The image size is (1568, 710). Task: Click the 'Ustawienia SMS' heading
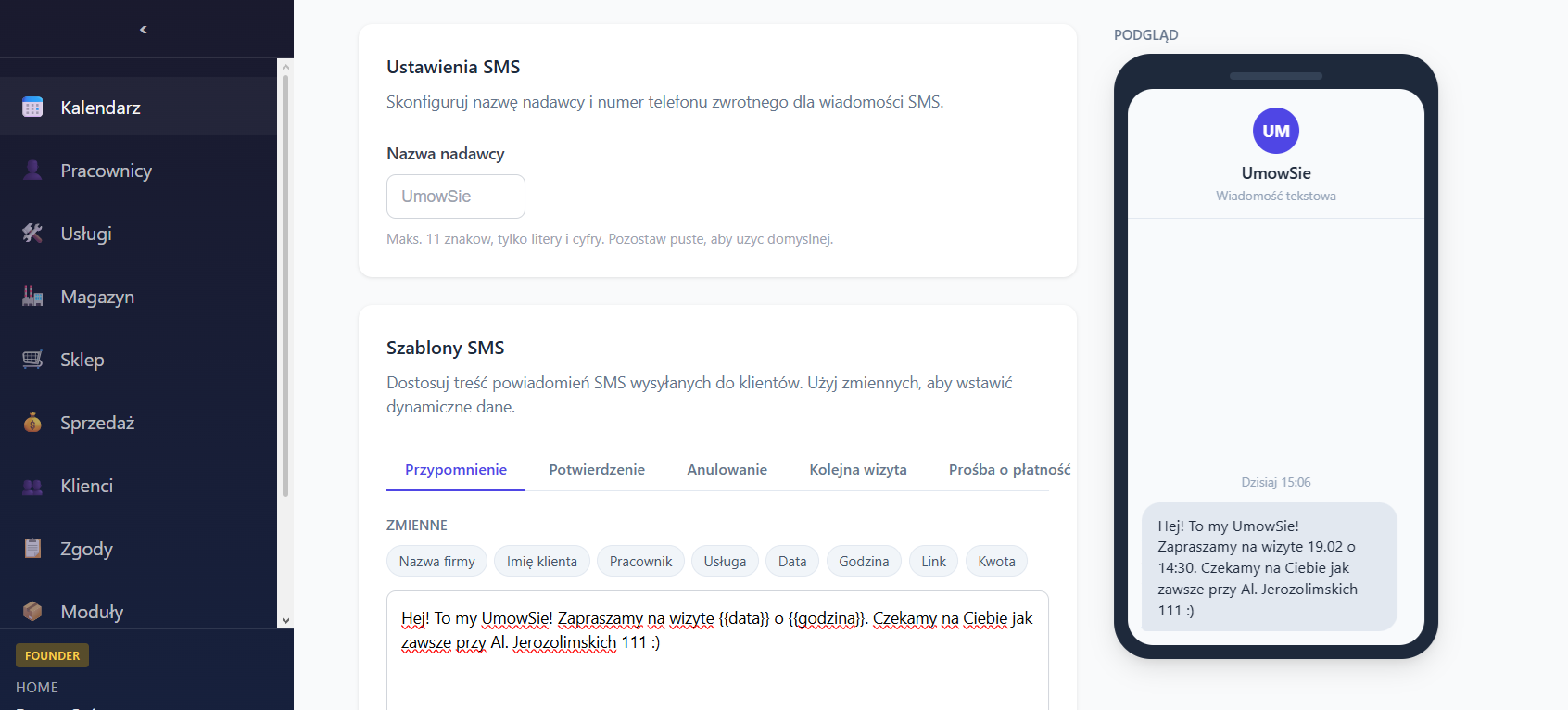point(453,67)
